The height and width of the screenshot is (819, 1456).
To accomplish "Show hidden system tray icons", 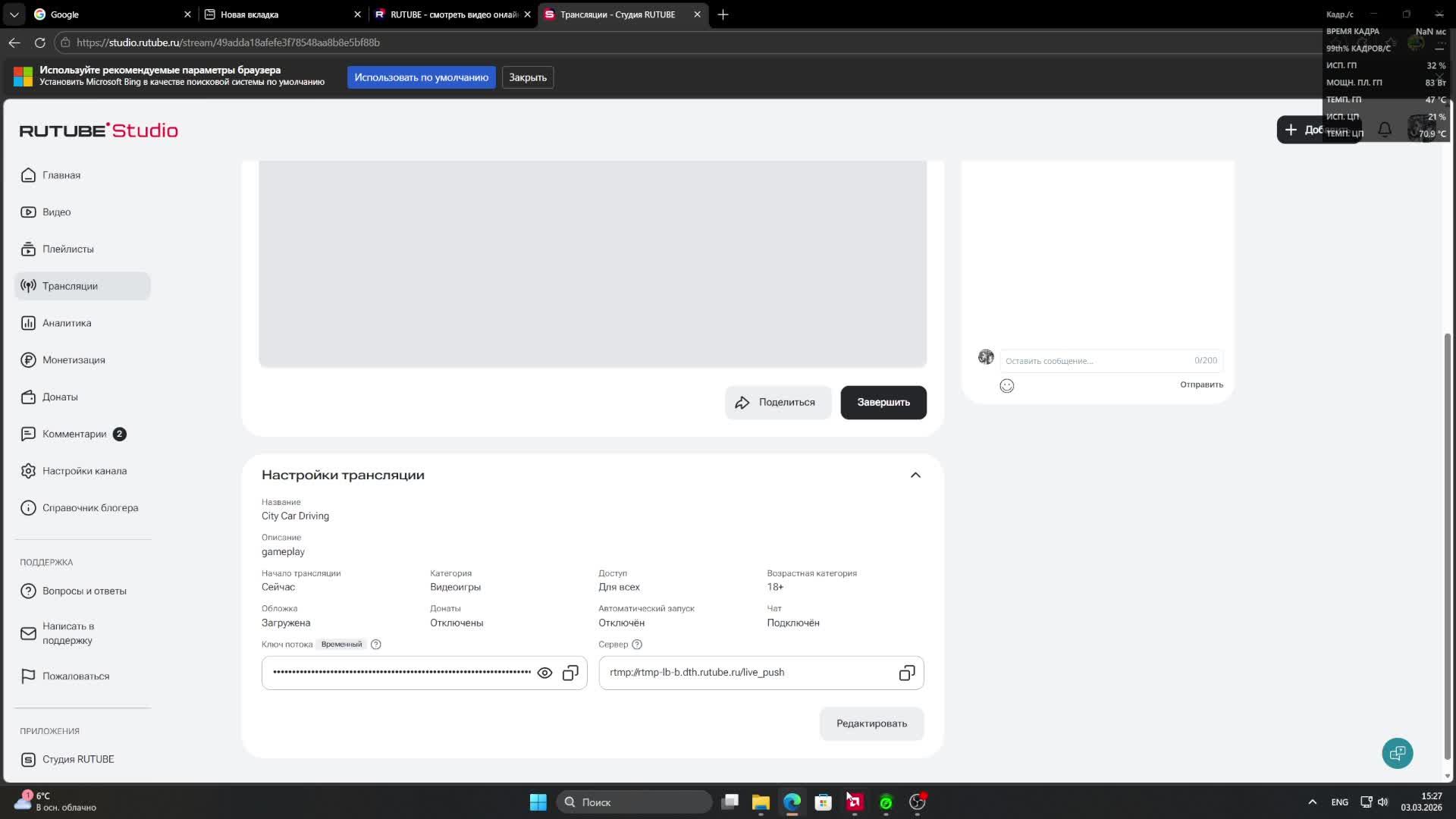I will pyautogui.click(x=1312, y=802).
